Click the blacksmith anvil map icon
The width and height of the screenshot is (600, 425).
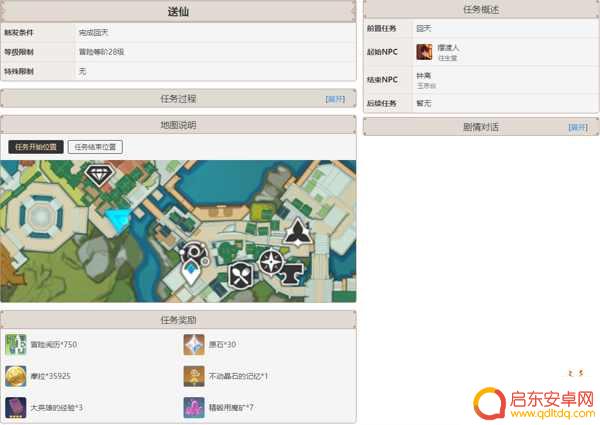(x=293, y=274)
